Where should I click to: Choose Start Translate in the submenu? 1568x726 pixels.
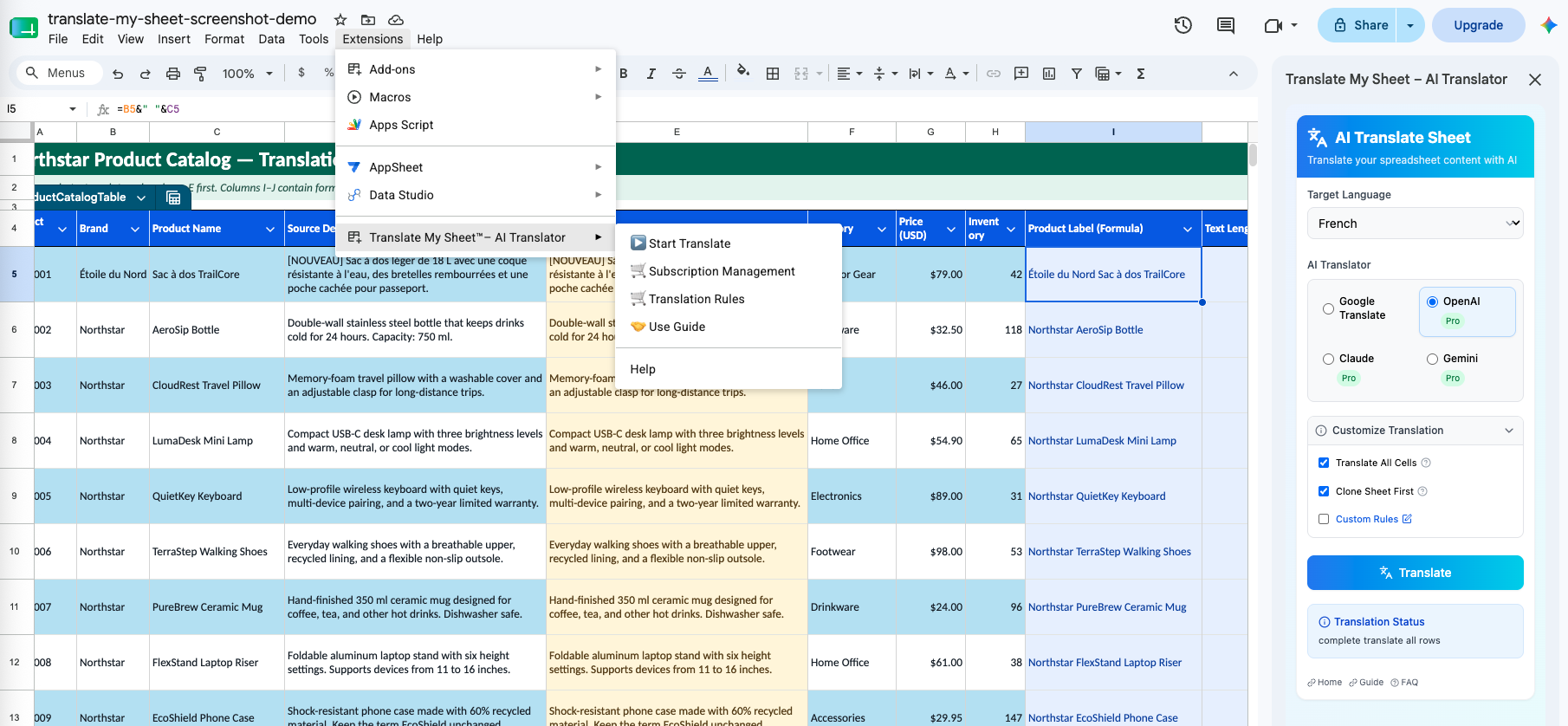pyautogui.click(x=729, y=243)
